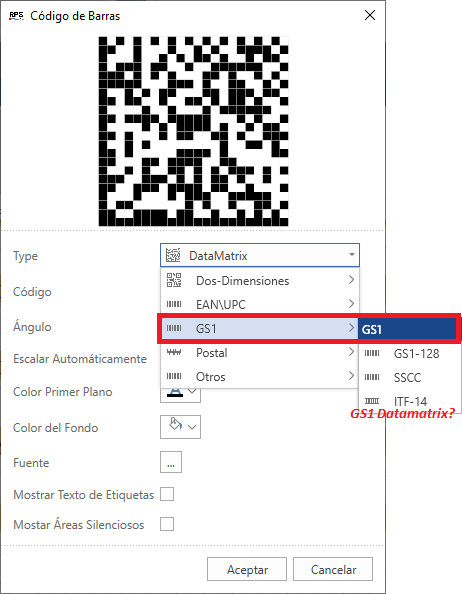Open the Color Primer Plano color picker
The width and height of the screenshot is (462, 594).
click(x=180, y=393)
